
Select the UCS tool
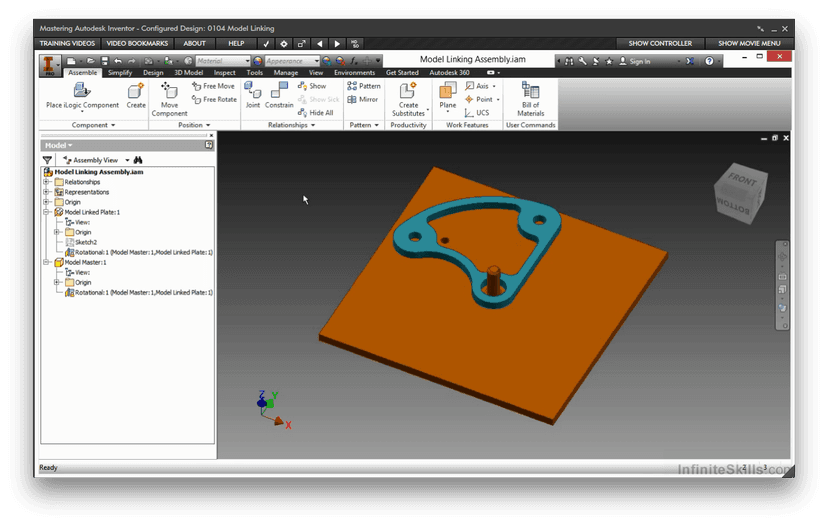click(x=477, y=112)
